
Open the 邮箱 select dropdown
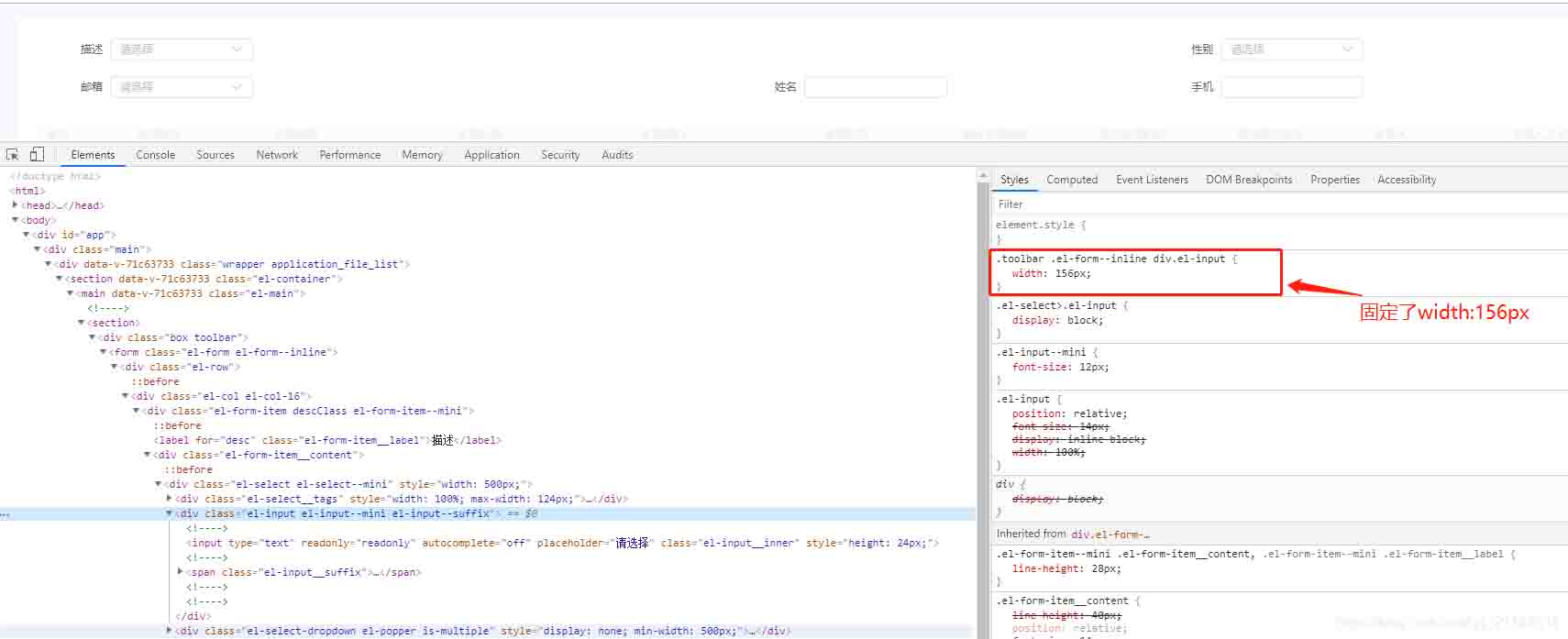click(x=182, y=87)
